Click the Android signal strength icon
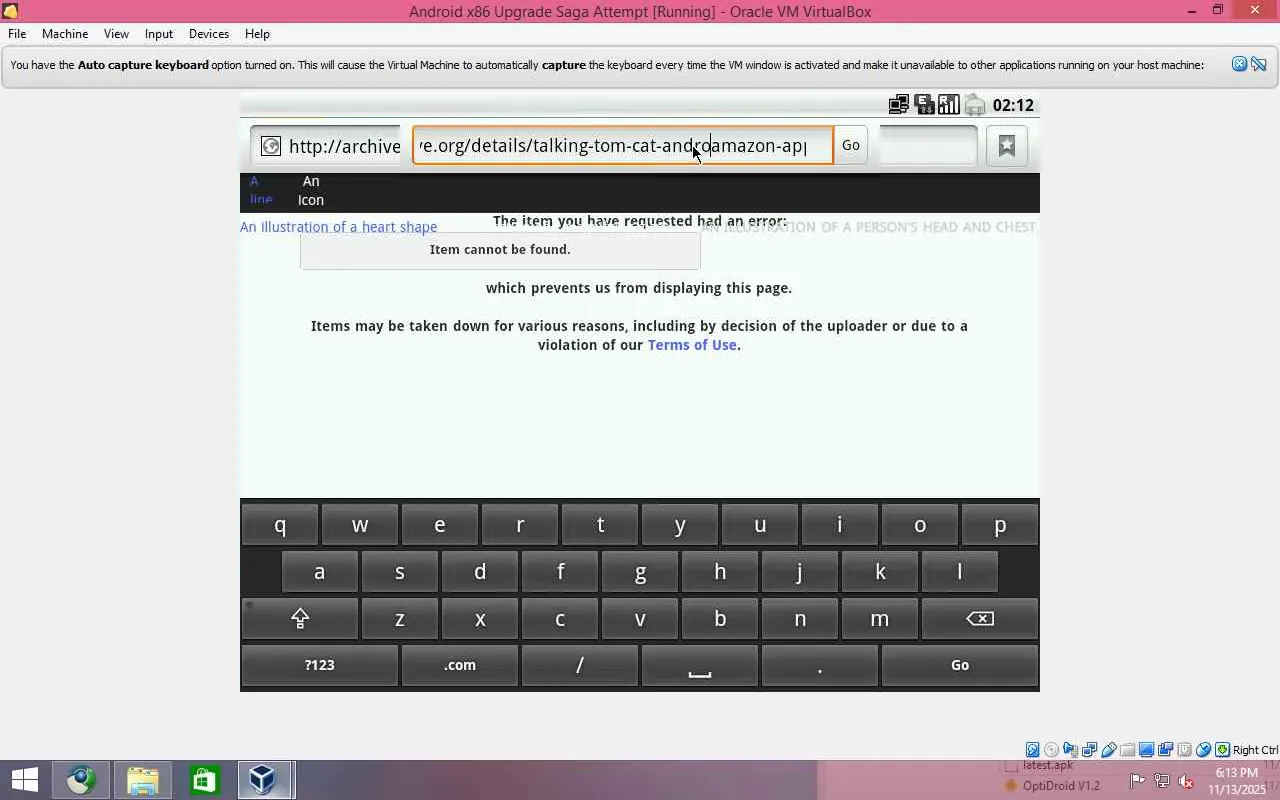Viewport: 1280px width, 800px height. pyautogui.click(x=949, y=105)
